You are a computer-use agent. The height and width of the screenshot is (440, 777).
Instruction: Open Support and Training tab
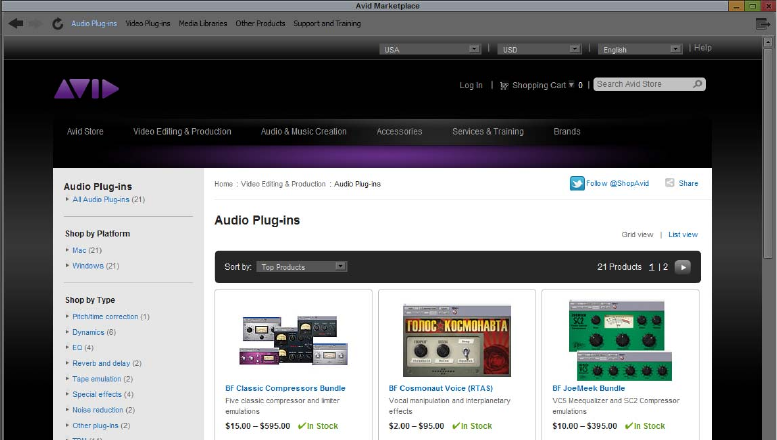pos(327,23)
